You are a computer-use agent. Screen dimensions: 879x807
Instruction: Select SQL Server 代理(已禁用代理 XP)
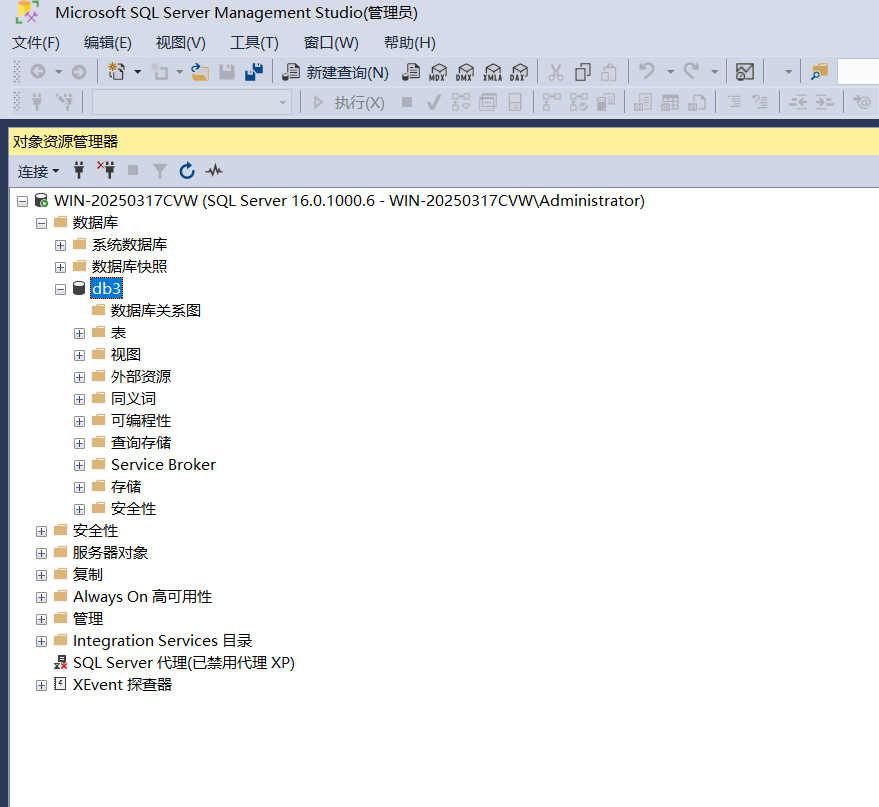[184, 662]
